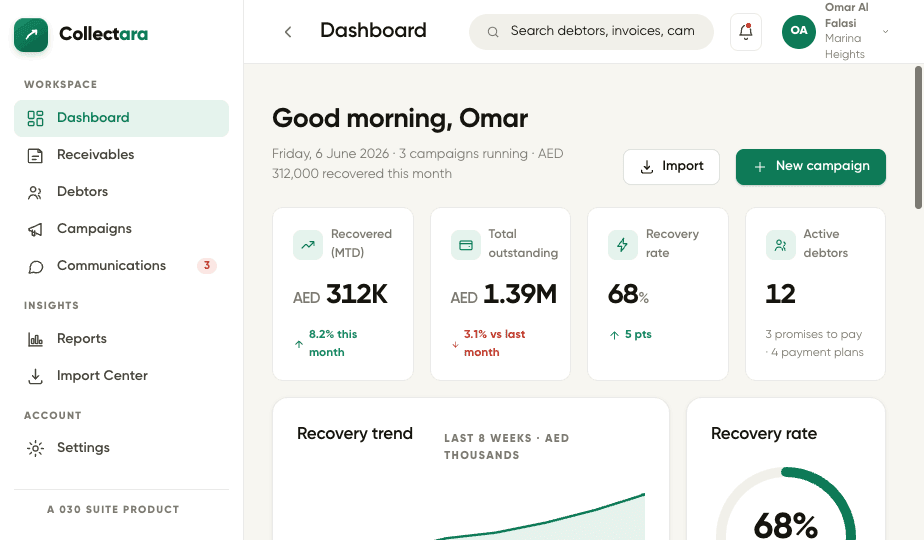Go back using the left chevron
The image size is (924, 540).
[288, 32]
